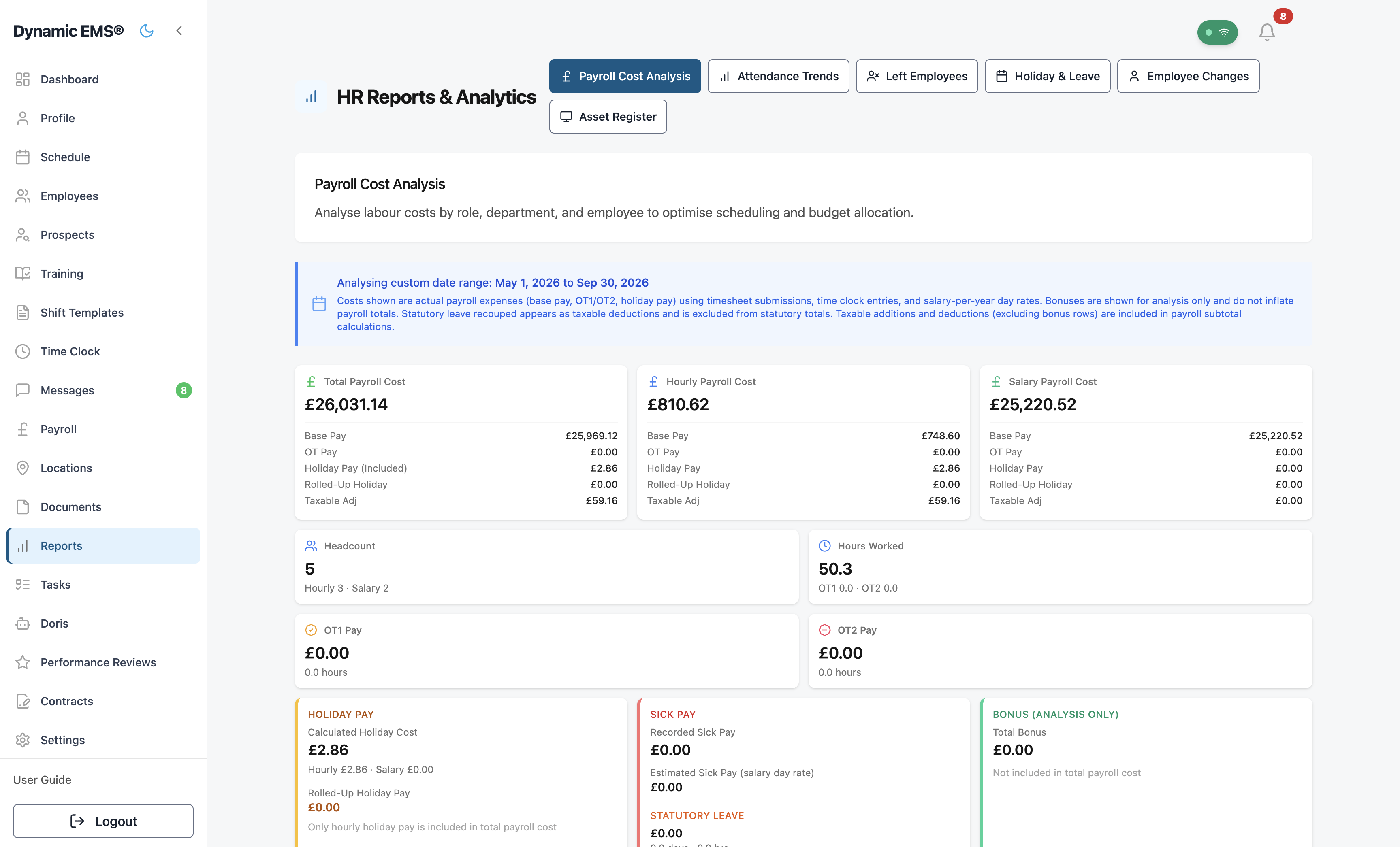Image resolution: width=1400 pixels, height=847 pixels.
Task: Open Employee Changes report
Action: pos(1188,76)
